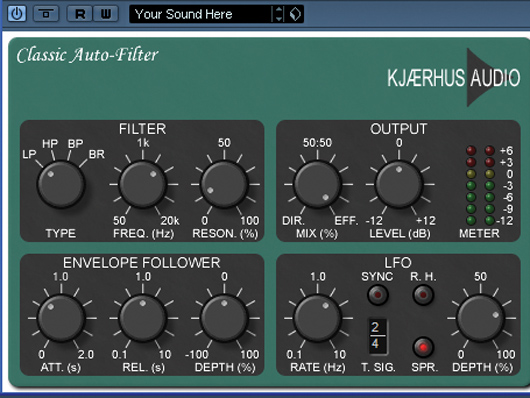Image resolution: width=530 pixels, height=398 pixels.
Task: Click the 'ENVELOPE FOLLOWER' section heading
Action: [x=142, y=263]
